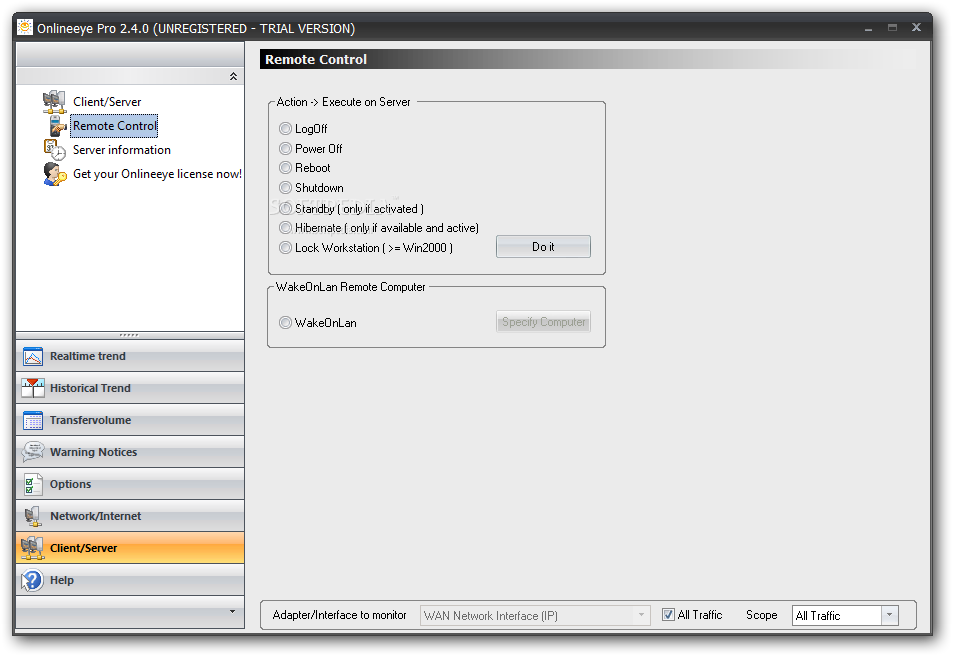Open the Help section
This screenshot has width=953, height=656.
130,580
